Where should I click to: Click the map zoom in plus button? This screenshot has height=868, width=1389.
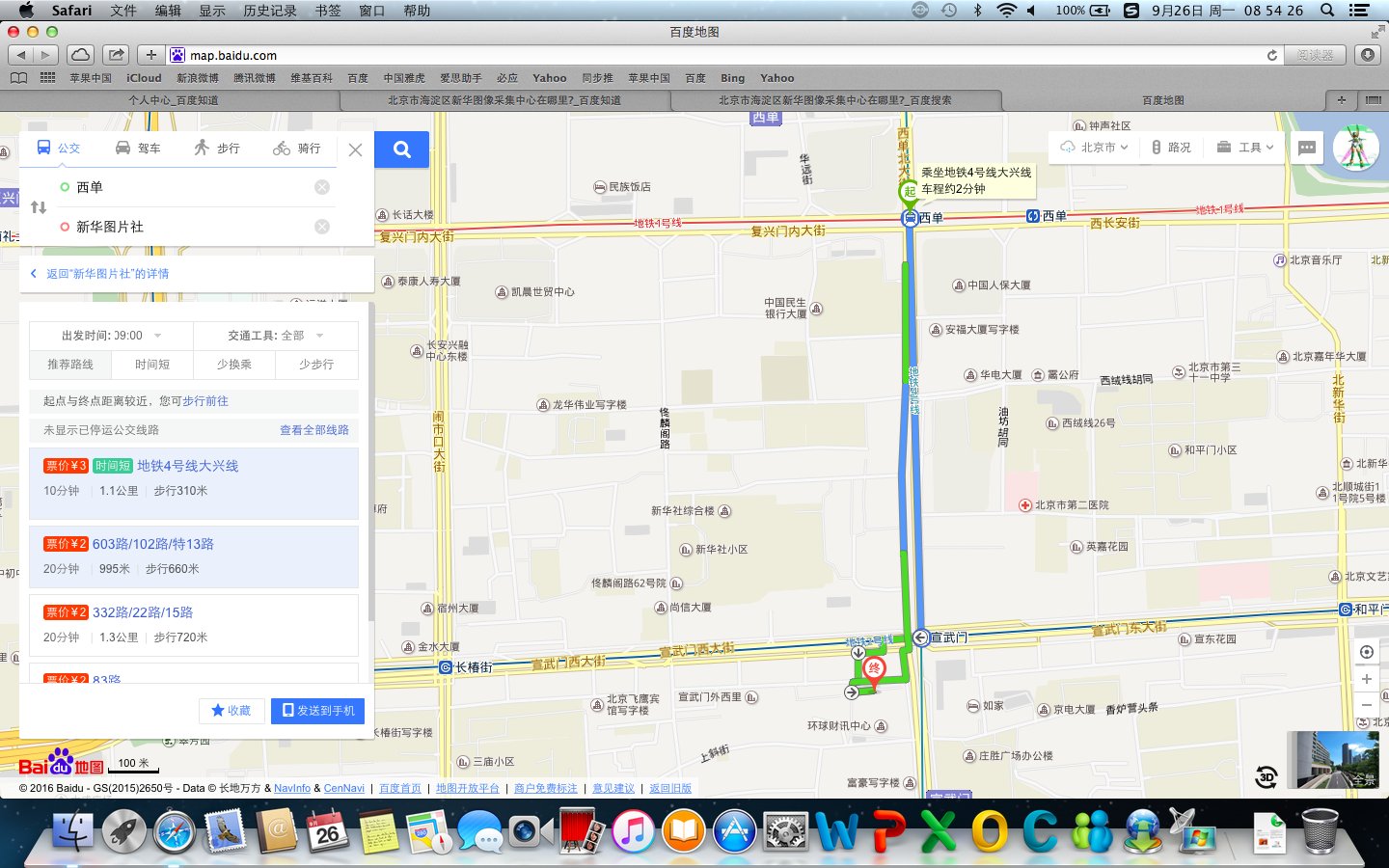coord(1366,679)
